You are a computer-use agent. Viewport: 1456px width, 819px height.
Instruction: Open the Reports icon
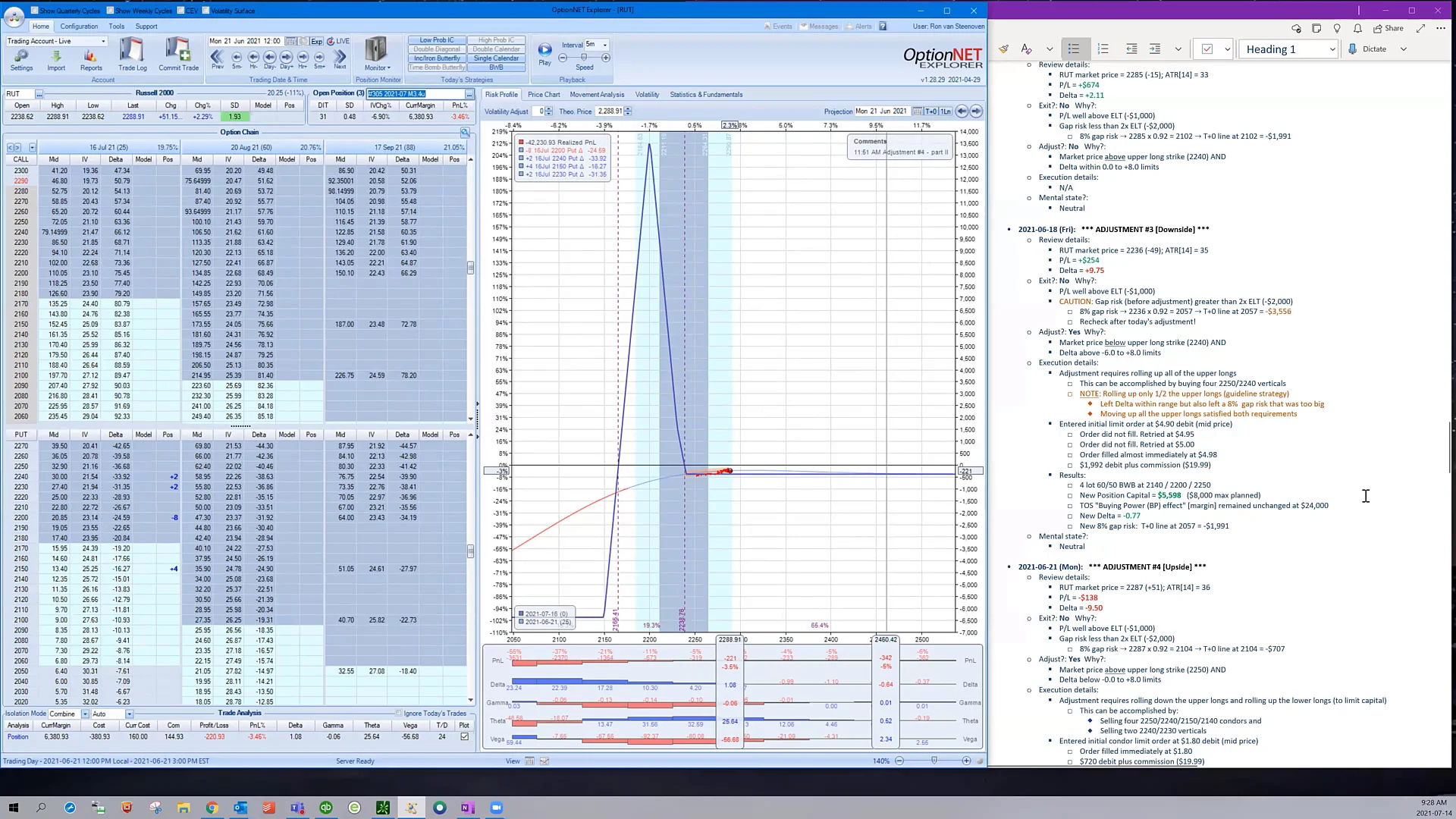pos(91,60)
